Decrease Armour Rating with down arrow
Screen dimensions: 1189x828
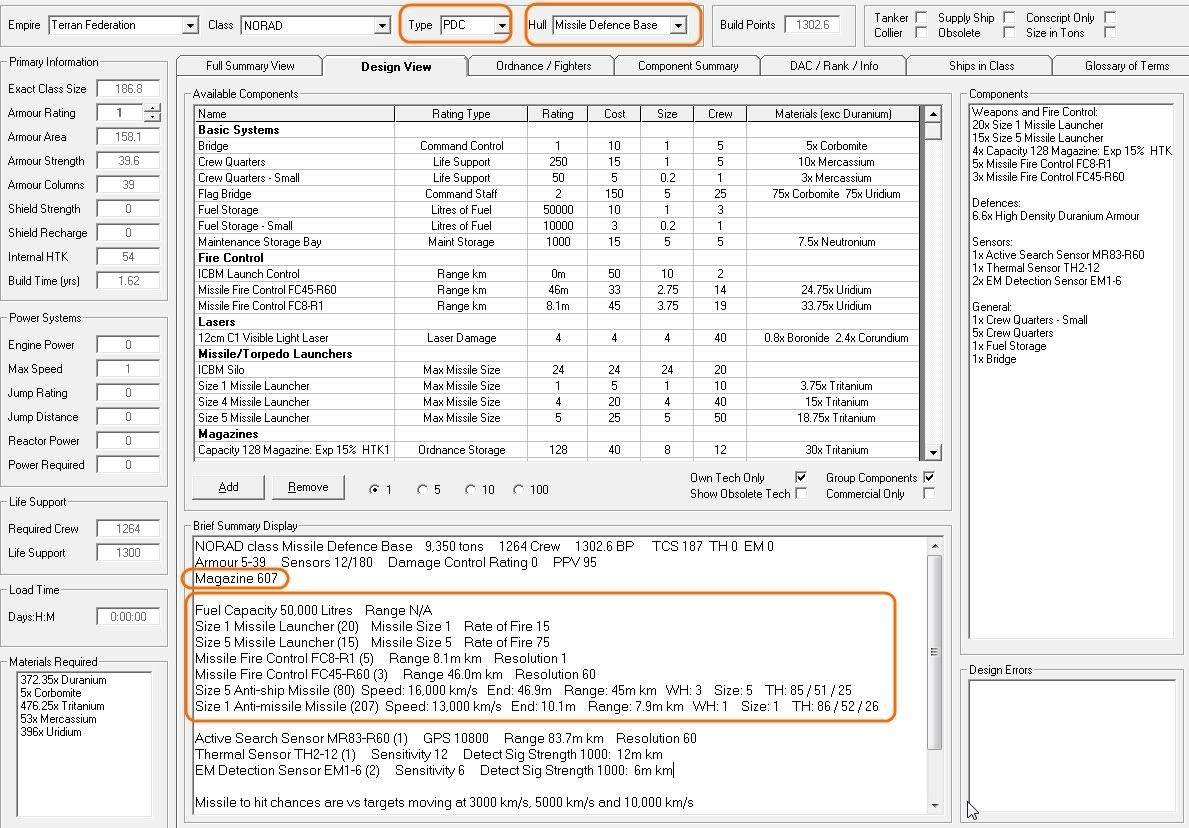[x=152, y=118]
